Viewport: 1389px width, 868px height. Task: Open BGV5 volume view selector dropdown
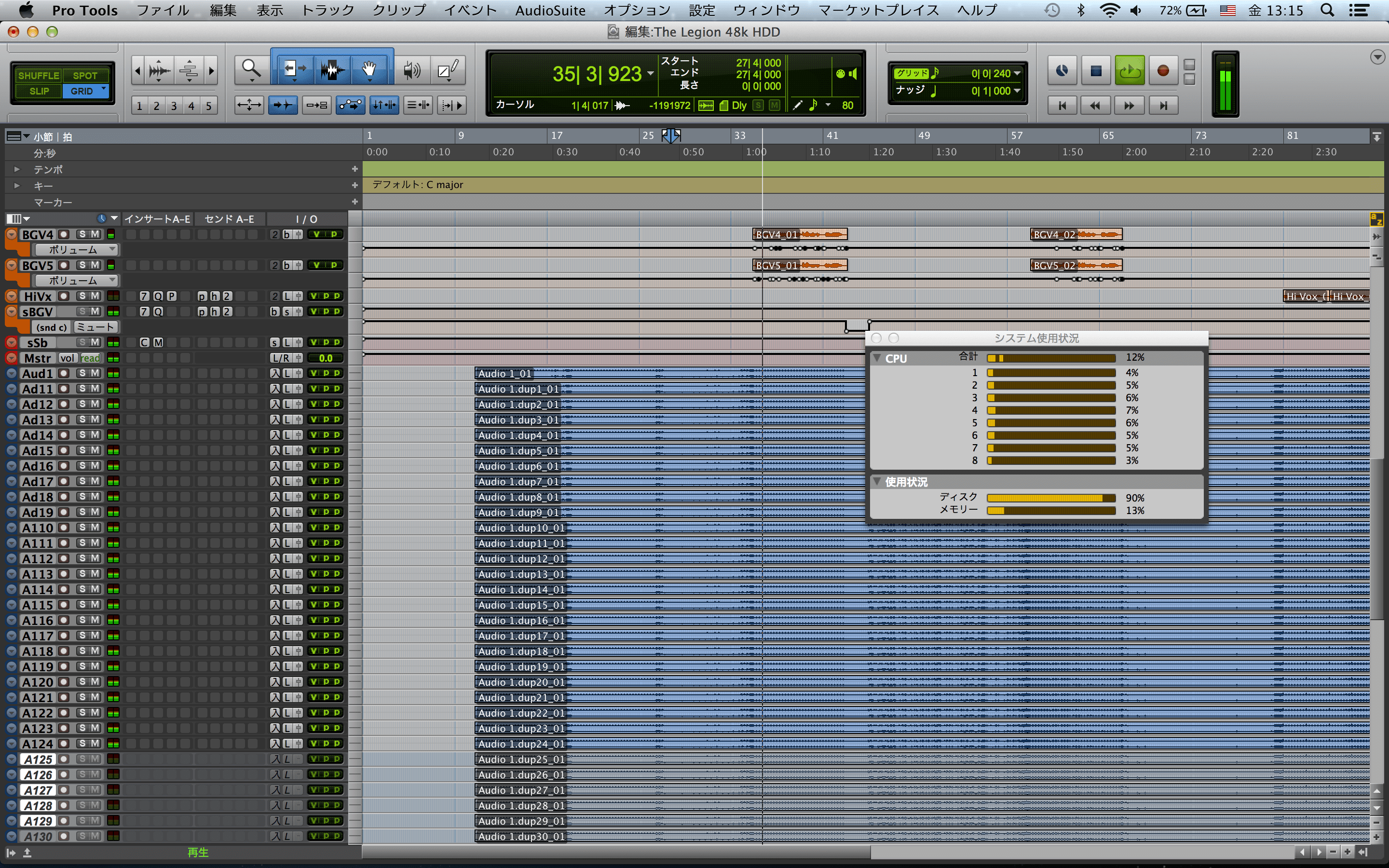pos(75,281)
